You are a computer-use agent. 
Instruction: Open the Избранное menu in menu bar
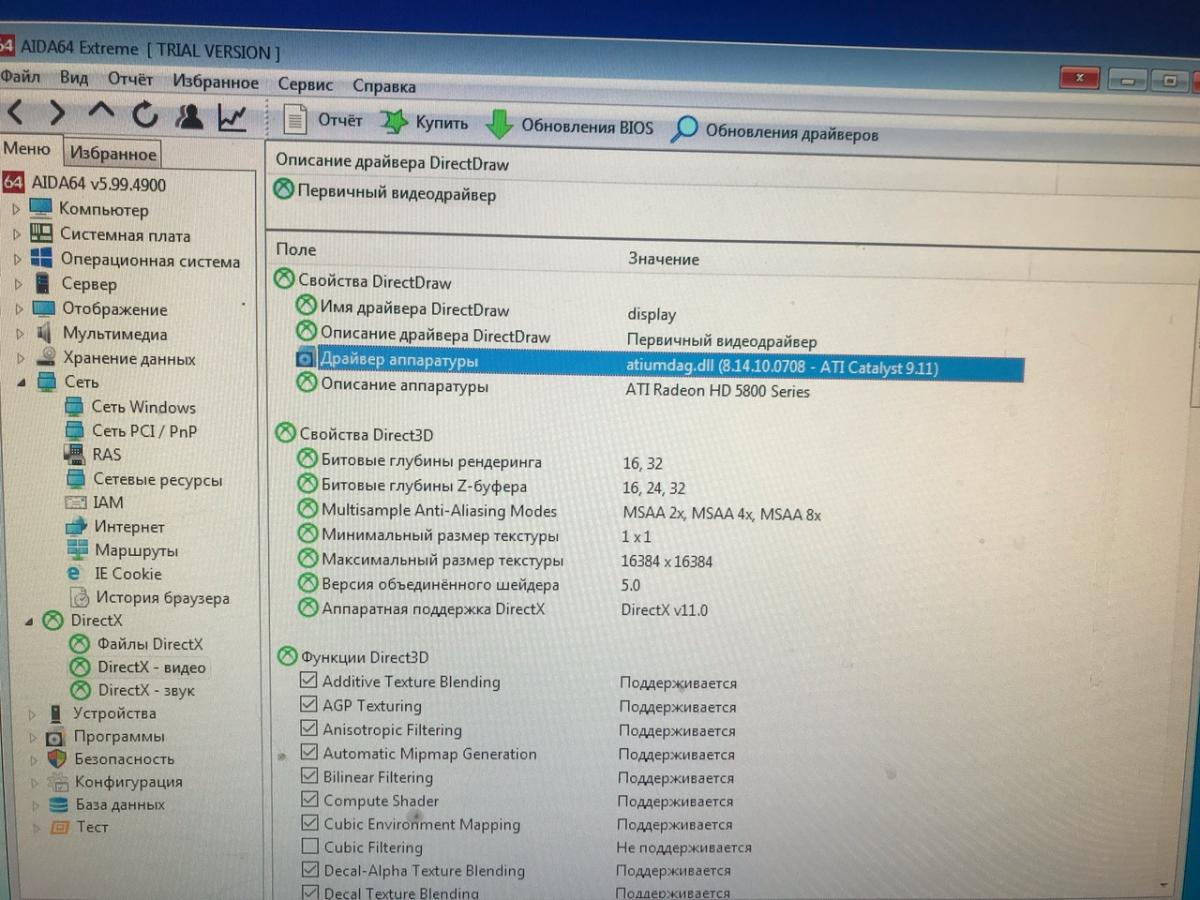(215, 82)
